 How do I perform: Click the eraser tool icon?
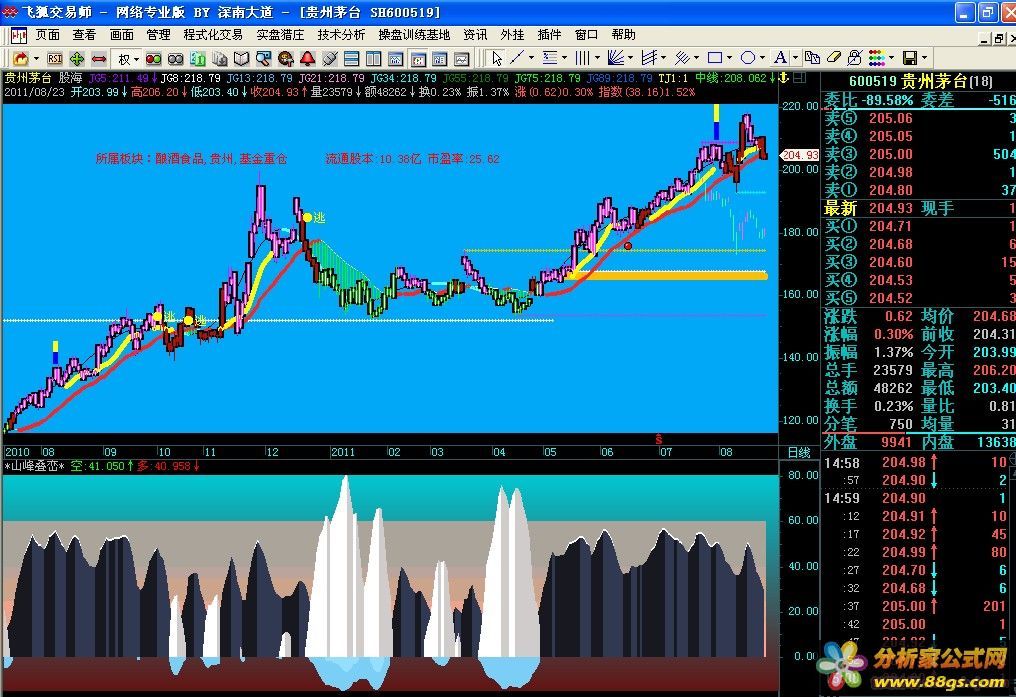(833, 58)
